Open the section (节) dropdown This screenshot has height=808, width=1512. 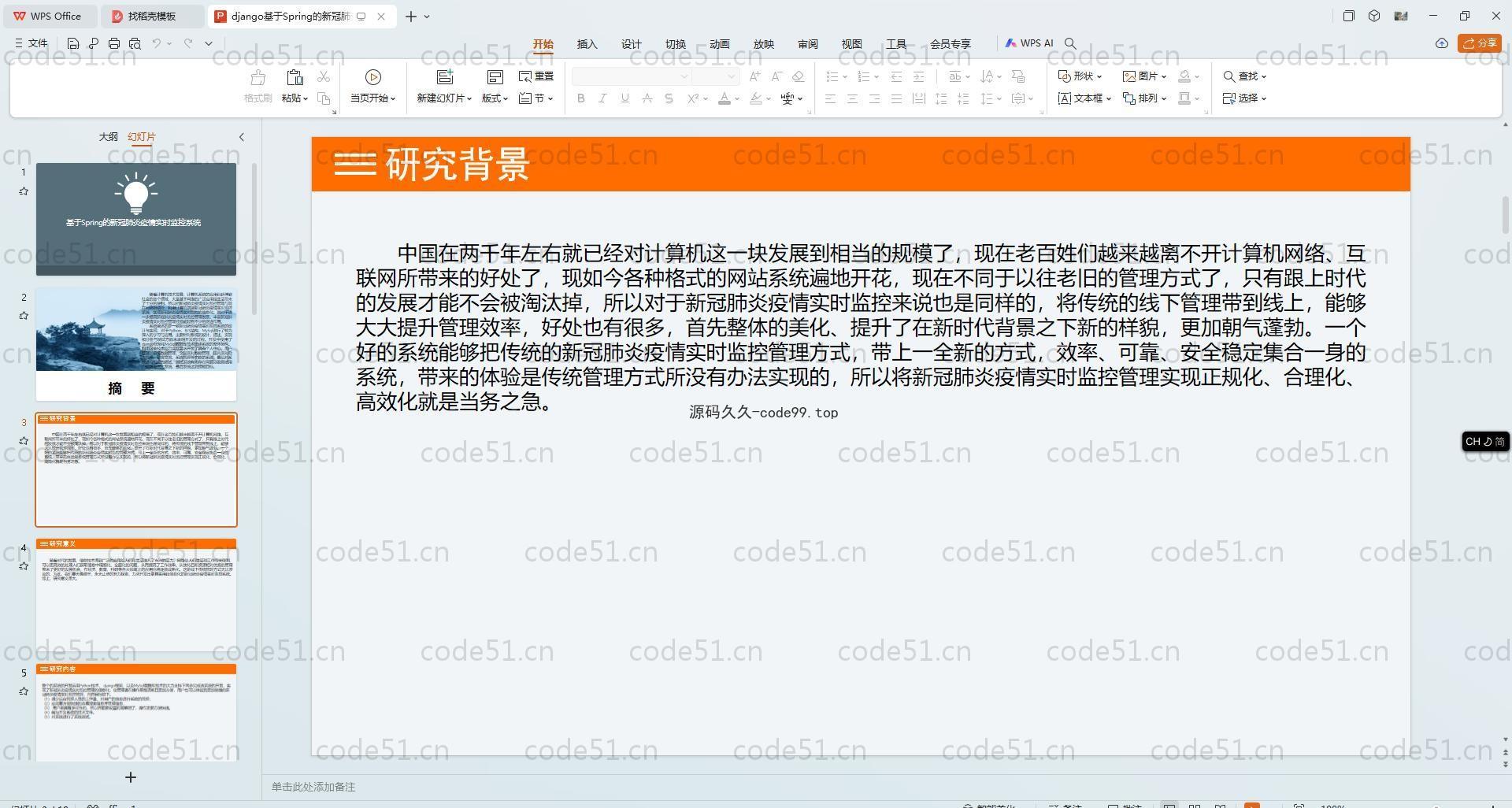pyautogui.click(x=536, y=98)
